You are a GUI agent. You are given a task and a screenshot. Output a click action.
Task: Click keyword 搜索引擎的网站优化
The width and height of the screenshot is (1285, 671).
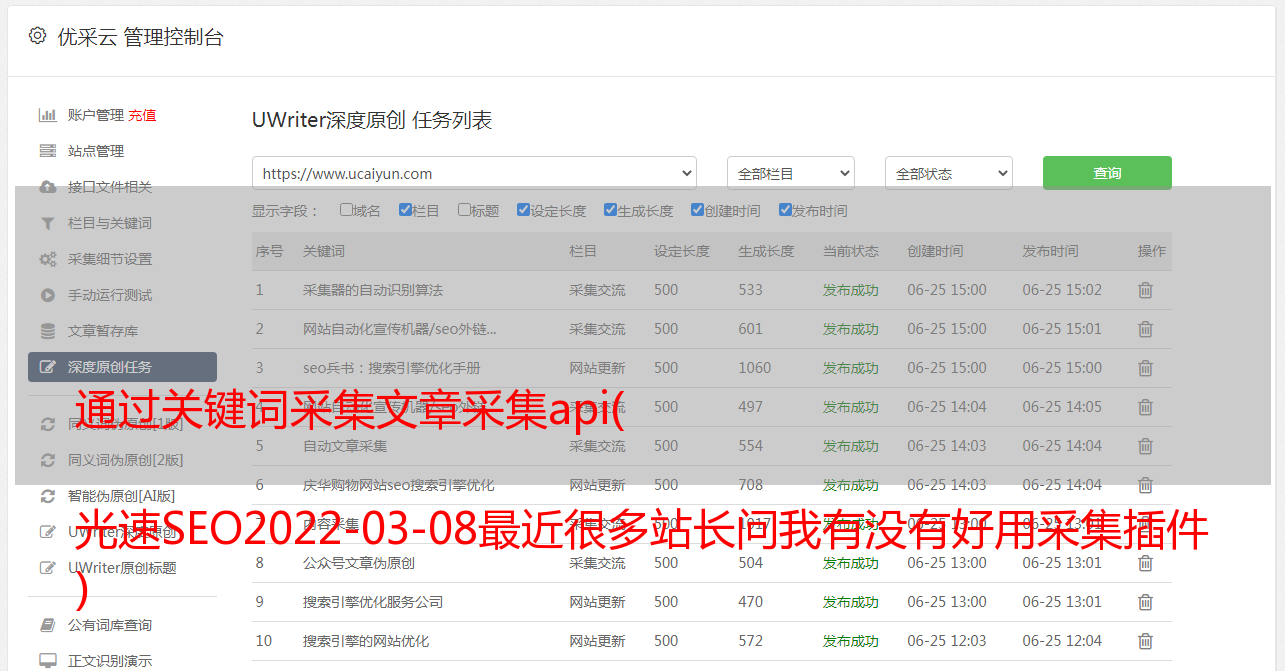366,641
